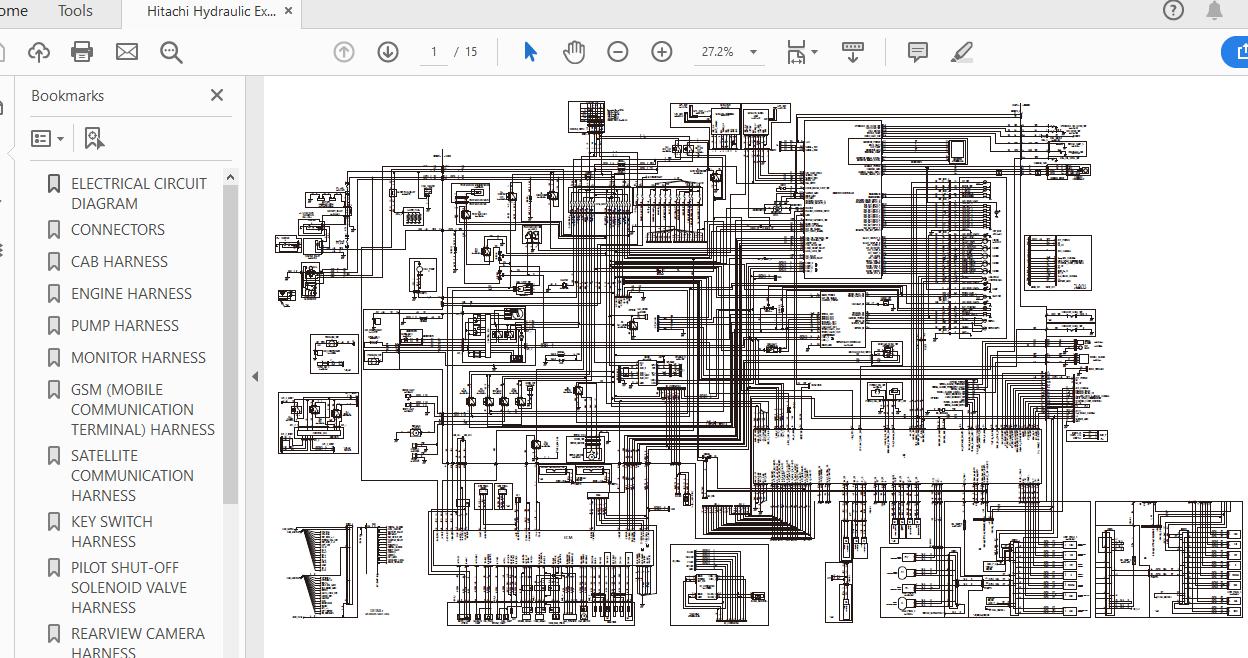Email the document as attachment
The width and height of the screenshot is (1248, 658).
click(x=126, y=51)
